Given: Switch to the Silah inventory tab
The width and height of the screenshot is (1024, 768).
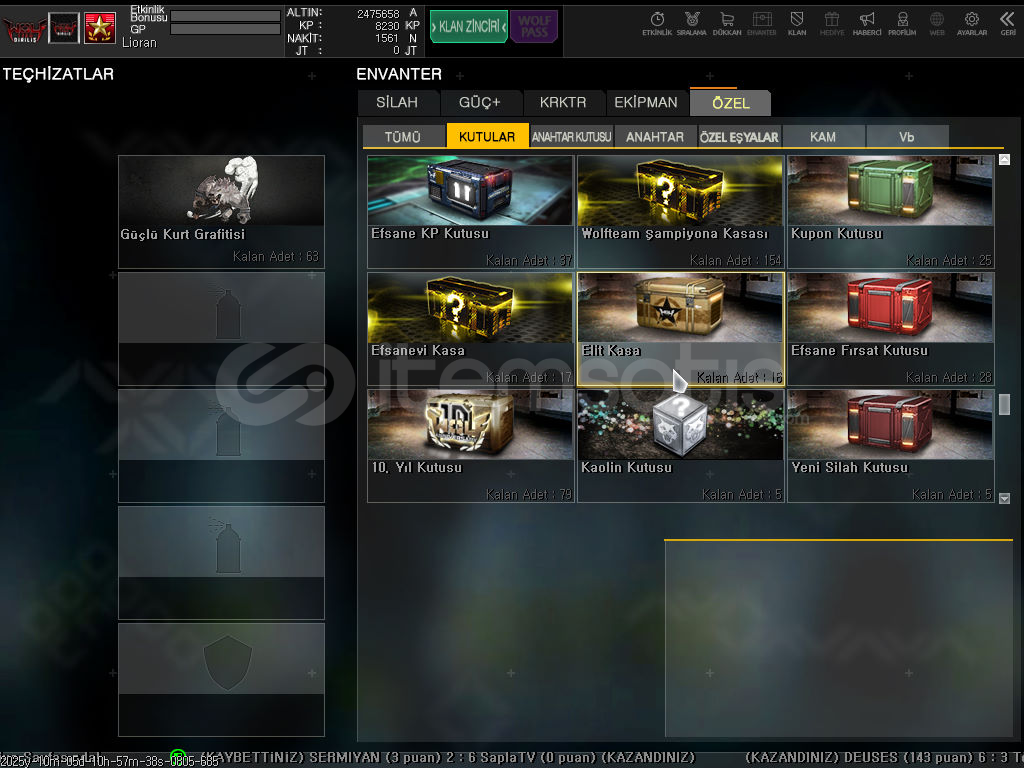Looking at the screenshot, I should coord(397,103).
